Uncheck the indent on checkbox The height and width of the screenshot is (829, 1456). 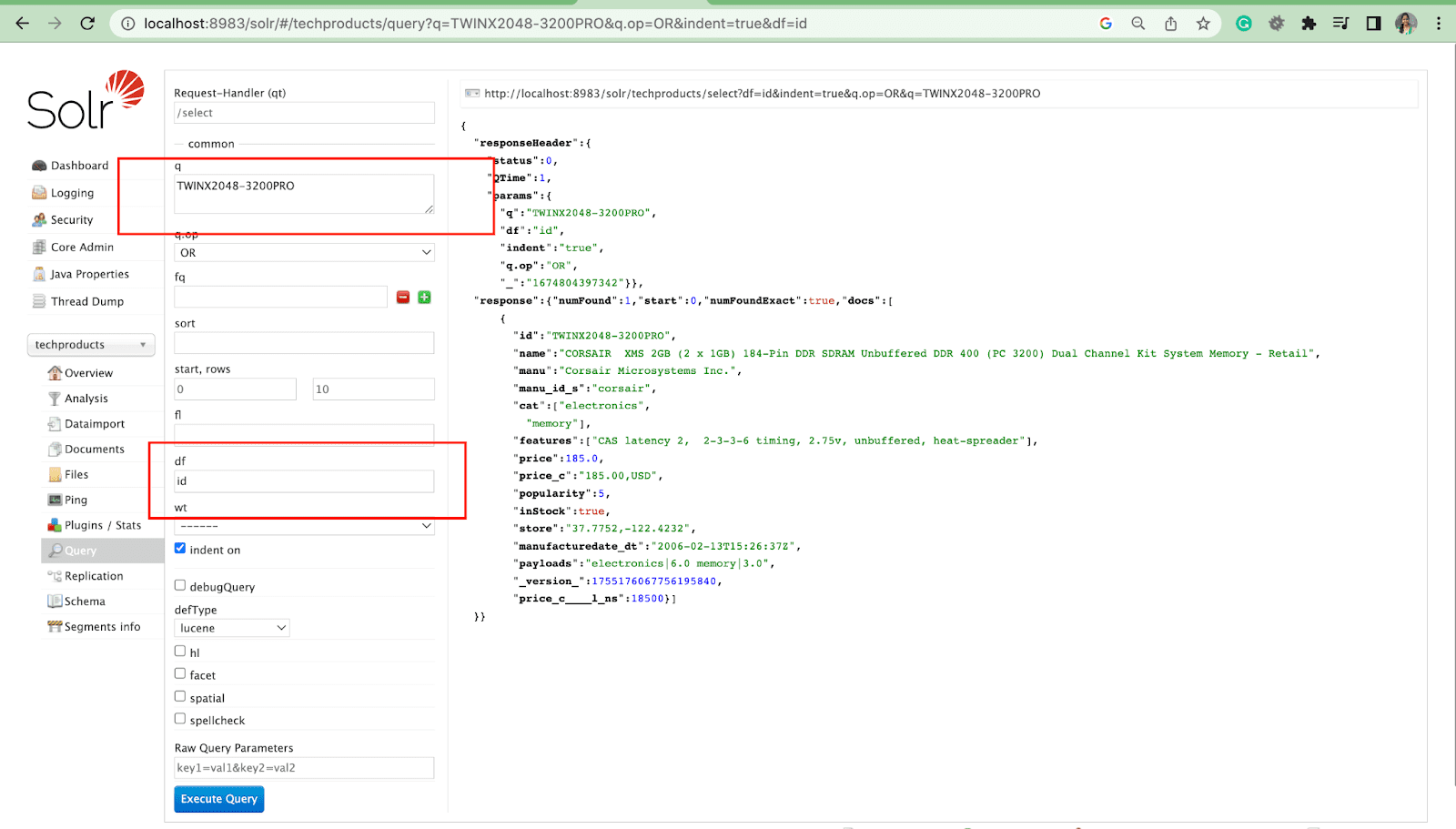tap(180, 549)
